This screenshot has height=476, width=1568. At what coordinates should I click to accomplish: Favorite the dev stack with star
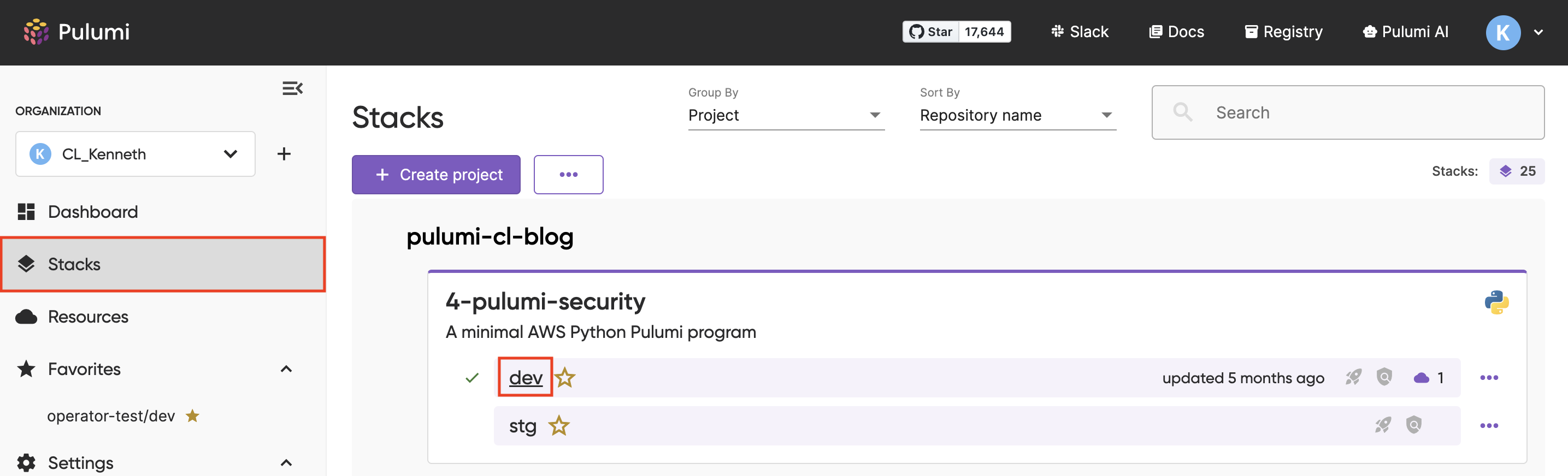tap(565, 378)
